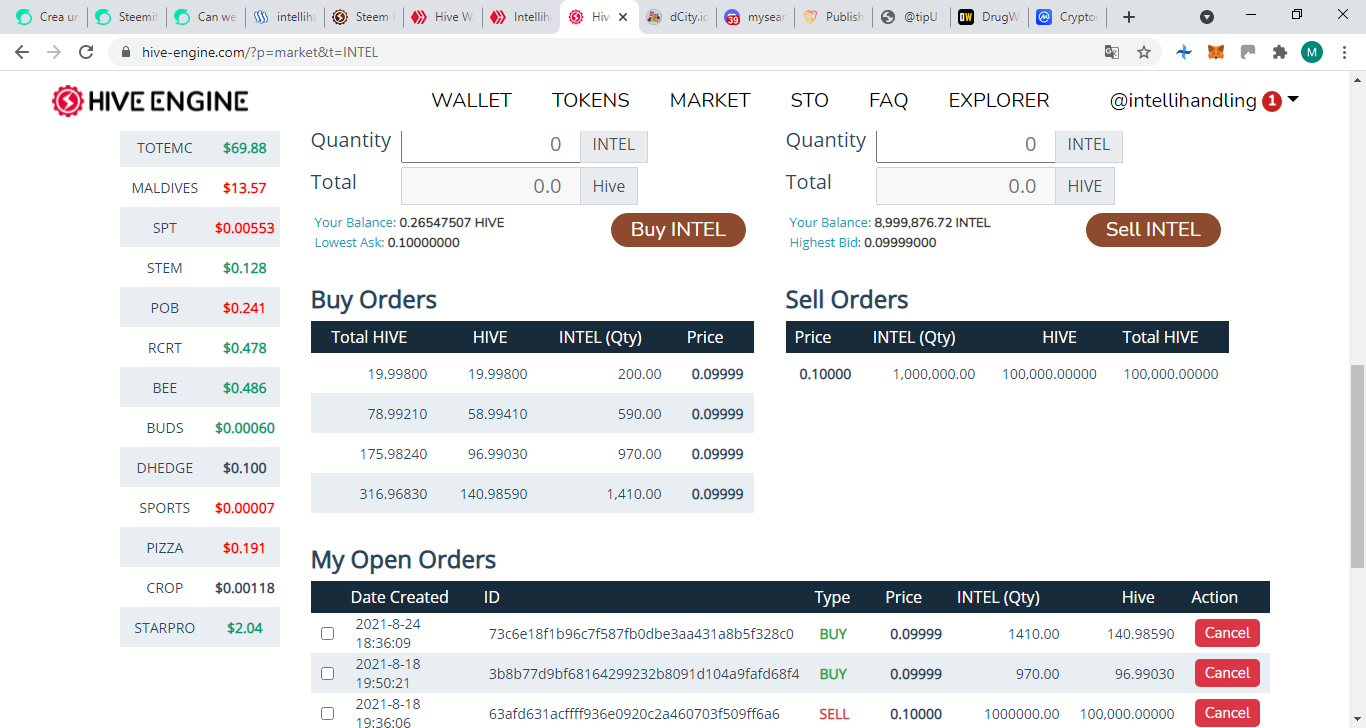Viewport: 1366px width, 728px height.
Task: Select the SPORTS token row
Action: pyautogui.click(x=200, y=508)
